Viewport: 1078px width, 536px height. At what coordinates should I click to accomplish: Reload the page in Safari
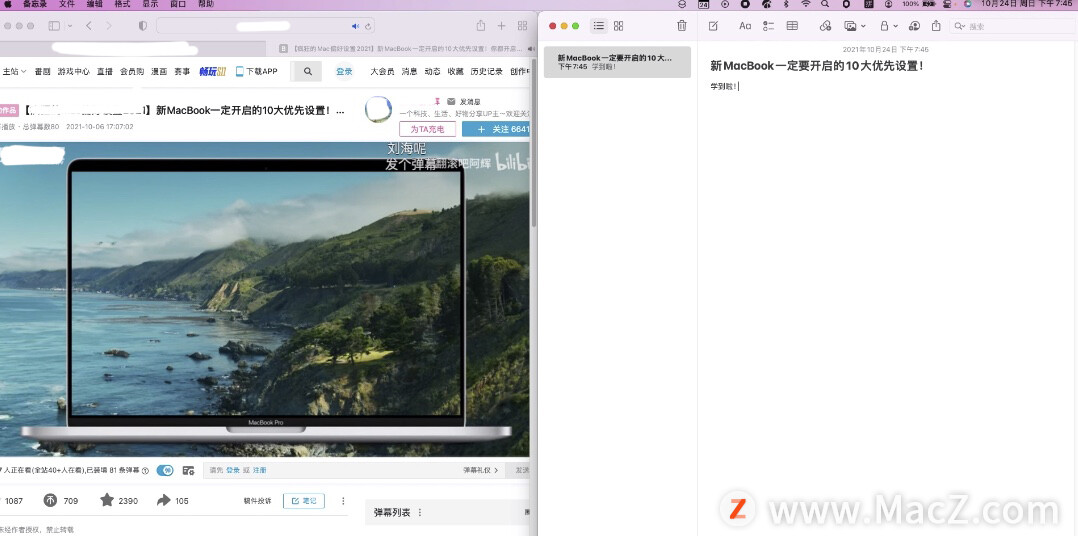[x=368, y=26]
